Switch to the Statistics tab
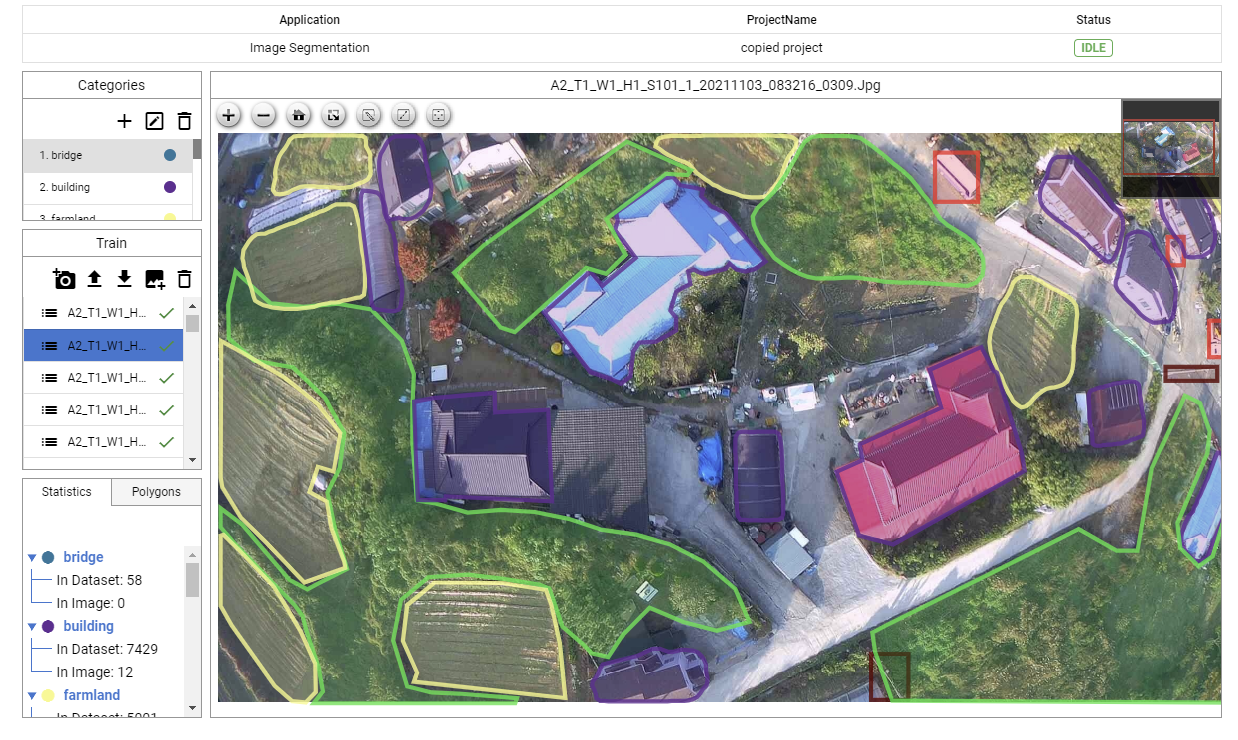Viewport: 1238px width, 740px height. tap(67, 492)
